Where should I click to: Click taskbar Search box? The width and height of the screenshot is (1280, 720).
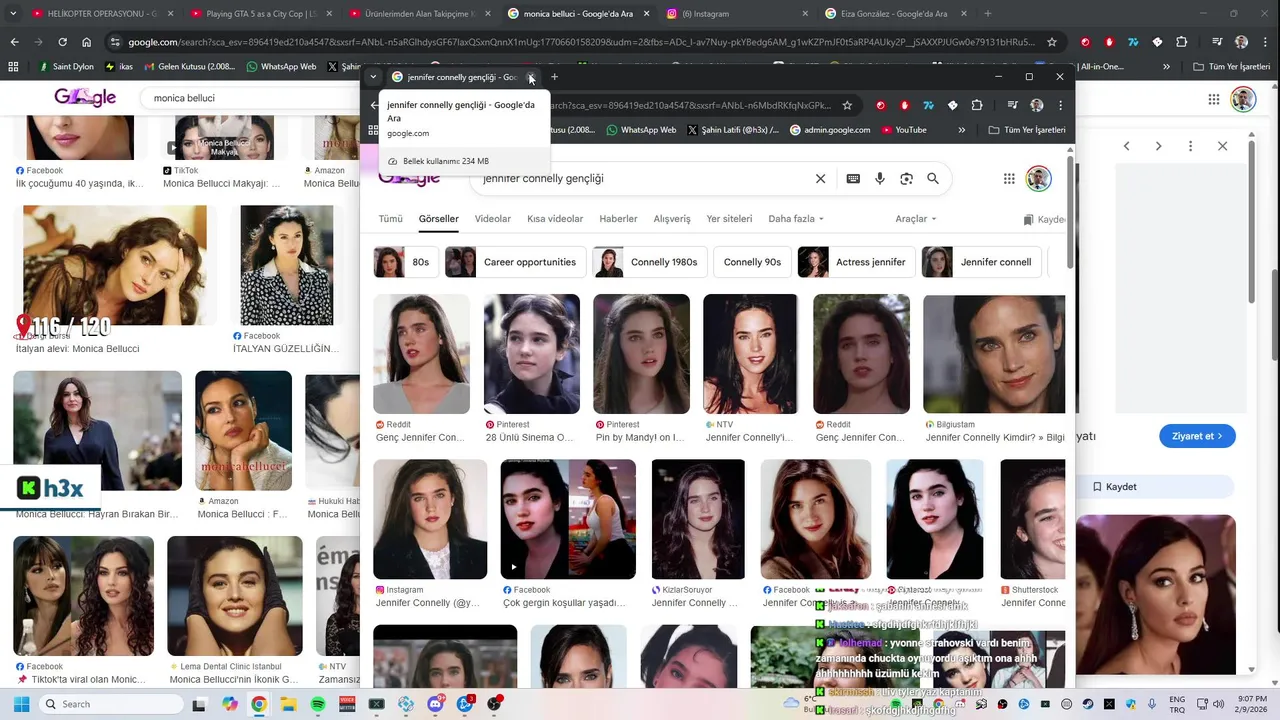point(110,704)
